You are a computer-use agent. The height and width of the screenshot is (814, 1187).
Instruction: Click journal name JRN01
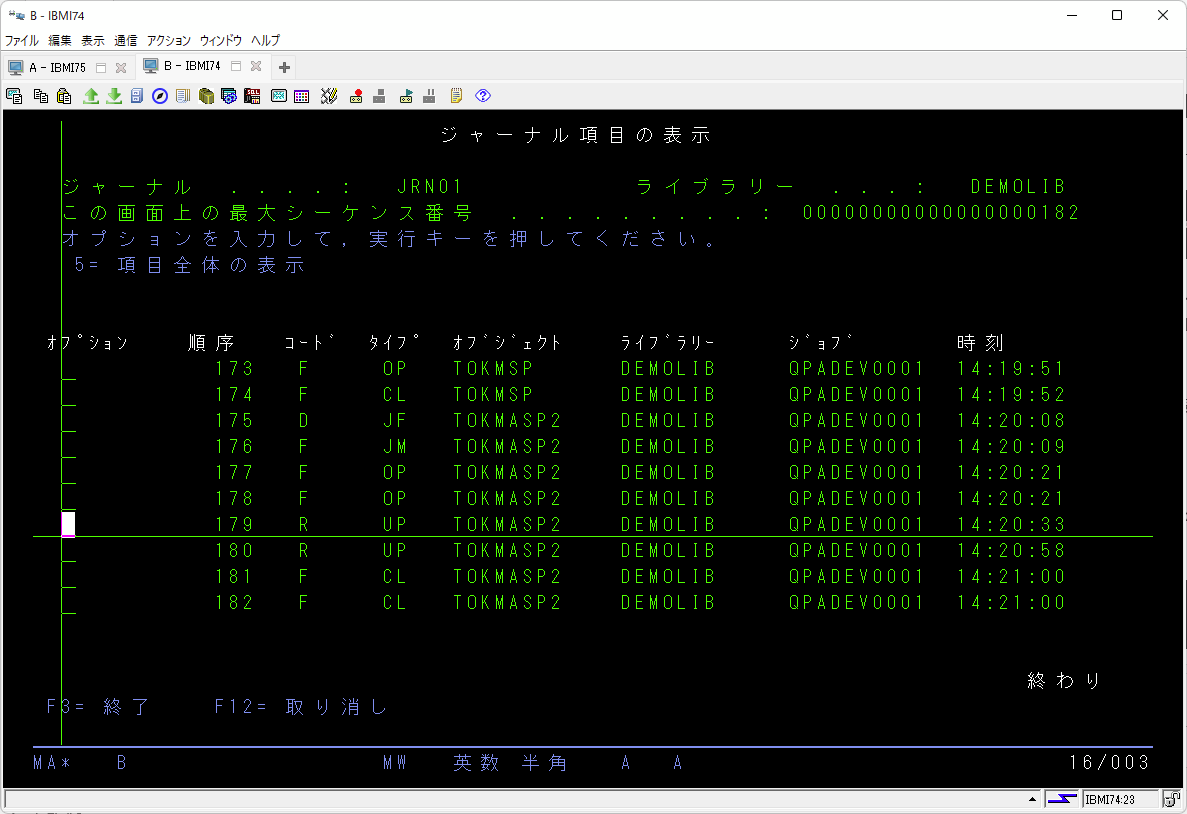429,186
